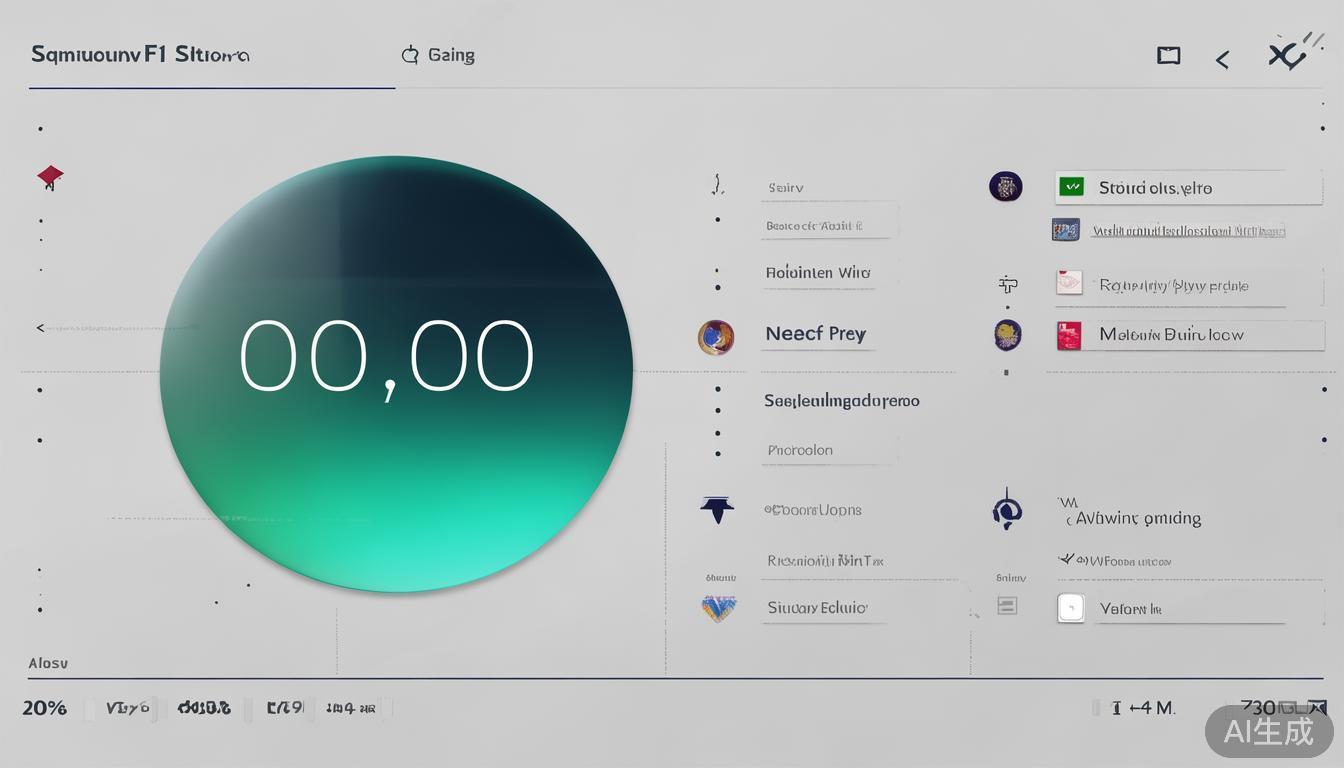
Task: Click the back chevron in the top bar
Action: (x=1222, y=60)
